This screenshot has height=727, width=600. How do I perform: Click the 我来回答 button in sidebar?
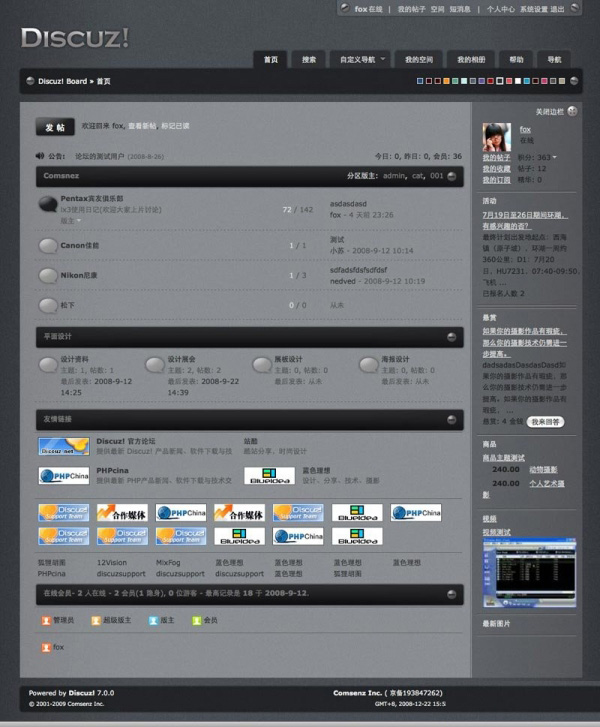(545, 422)
